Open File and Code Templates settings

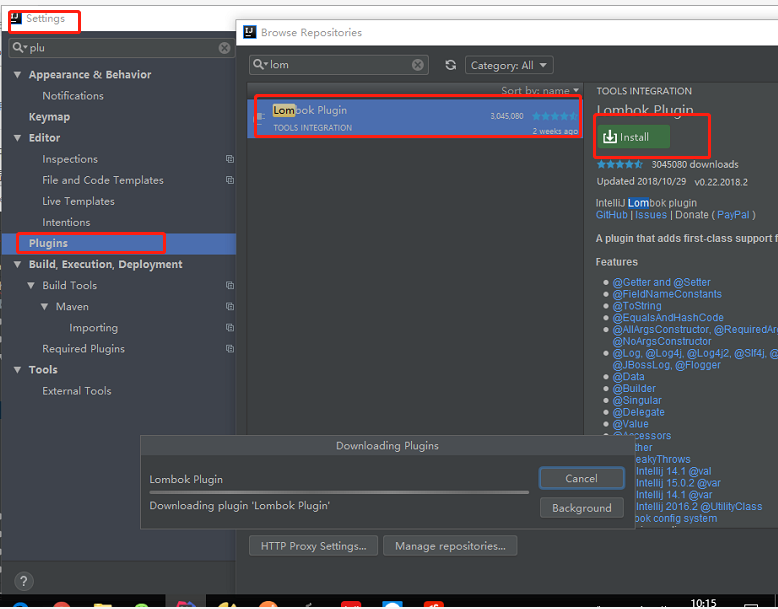tap(103, 180)
